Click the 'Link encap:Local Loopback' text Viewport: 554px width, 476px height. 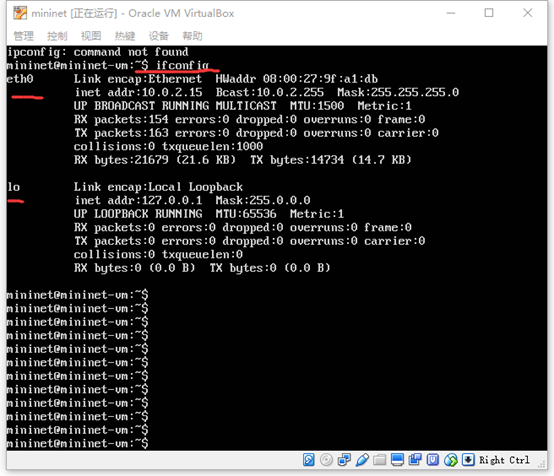(158, 187)
